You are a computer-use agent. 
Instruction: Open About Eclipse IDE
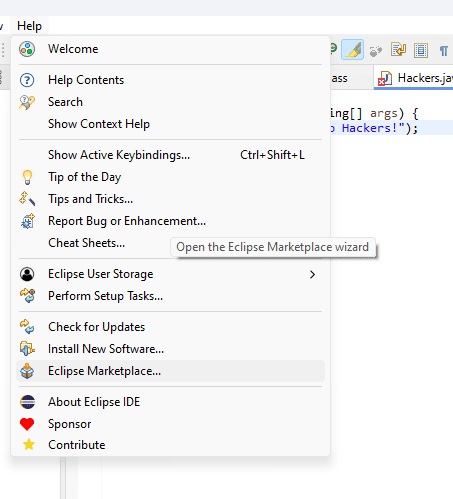click(x=170, y=402)
